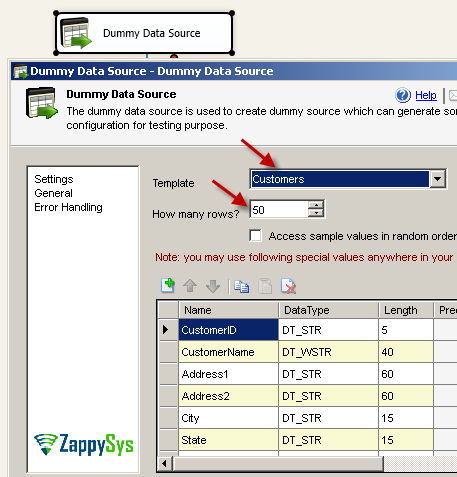Screen dimensions: 457x477
Task: Click the delete column icon
Action: pos(288,286)
